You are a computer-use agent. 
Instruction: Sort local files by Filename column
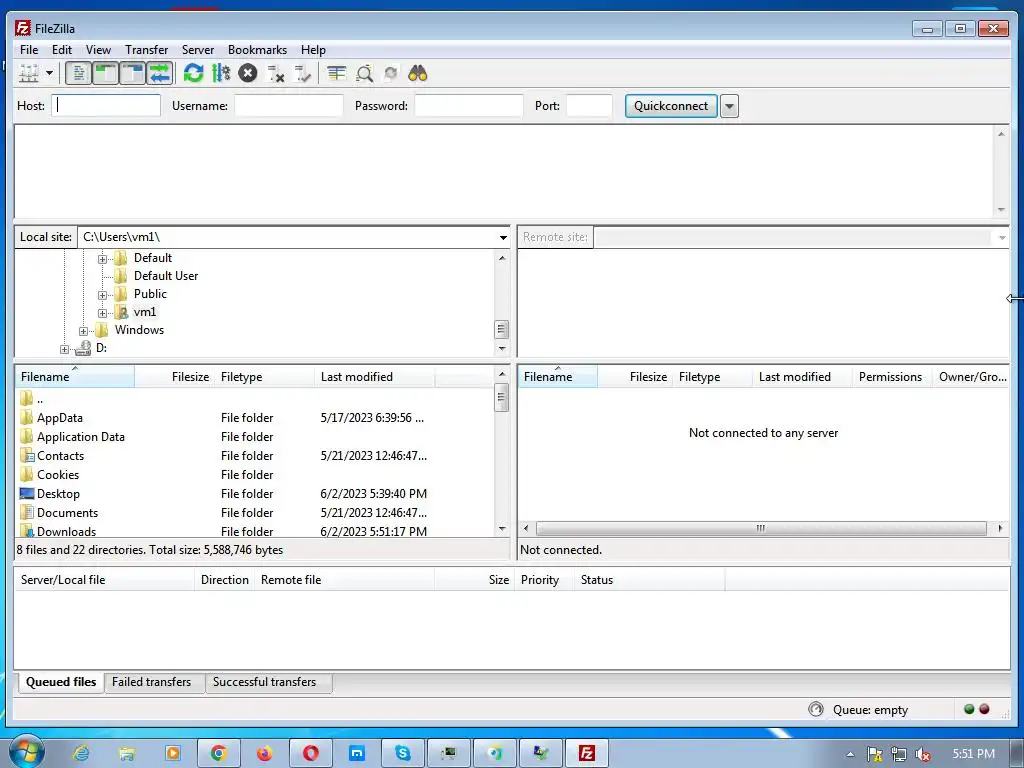point(74,377)
